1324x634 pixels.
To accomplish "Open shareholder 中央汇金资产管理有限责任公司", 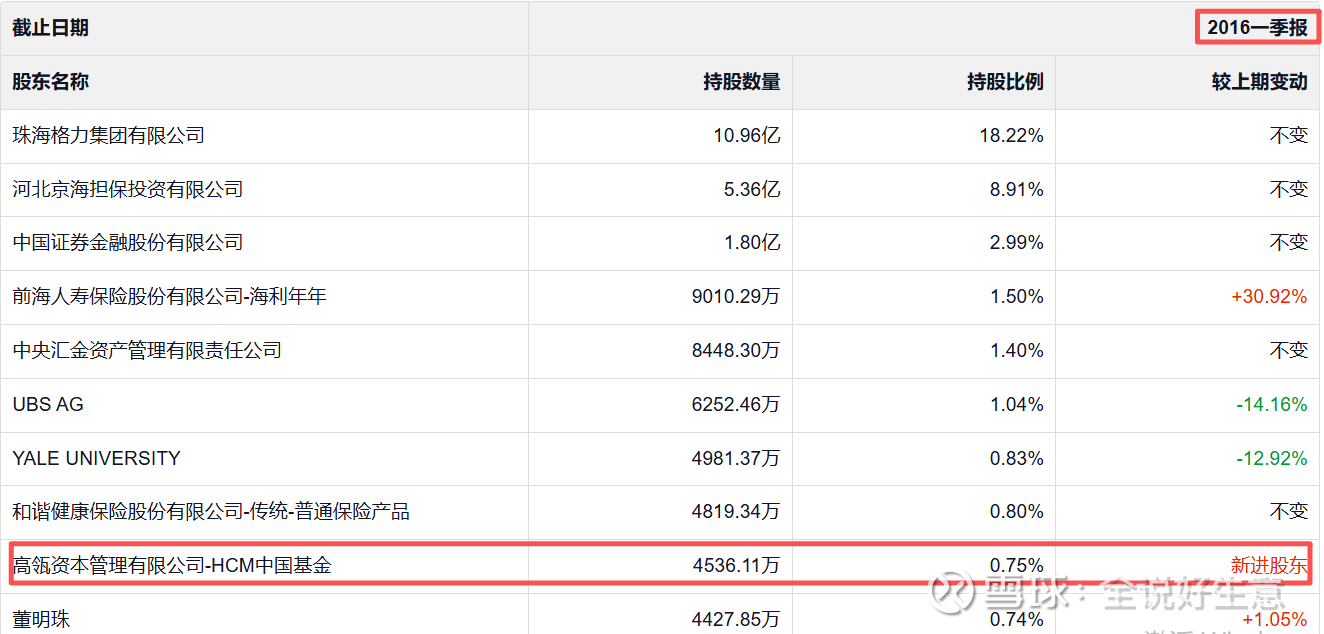I will 147,350.
